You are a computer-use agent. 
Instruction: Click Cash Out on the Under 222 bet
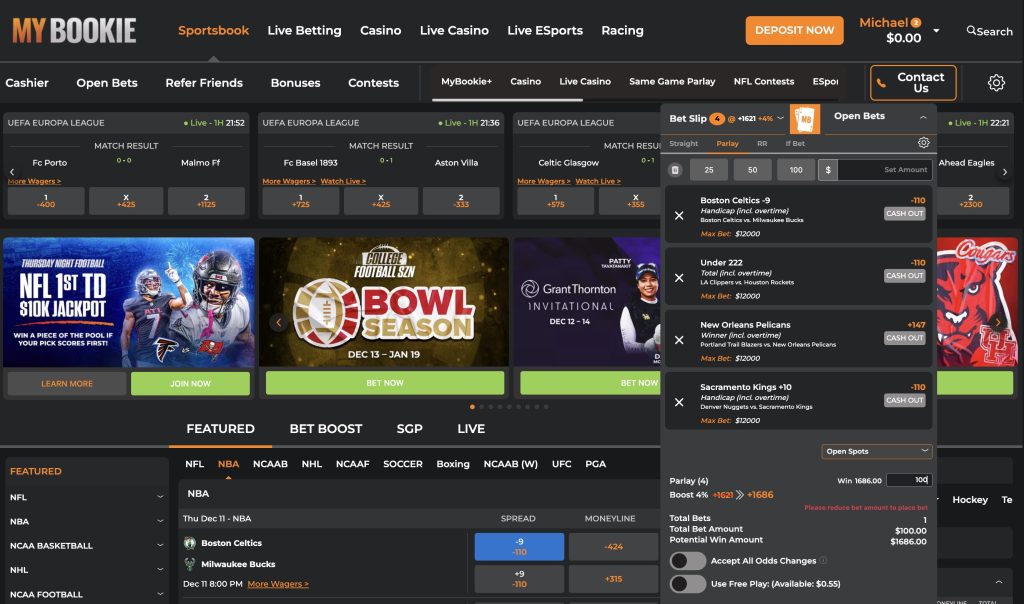[904, 275]
